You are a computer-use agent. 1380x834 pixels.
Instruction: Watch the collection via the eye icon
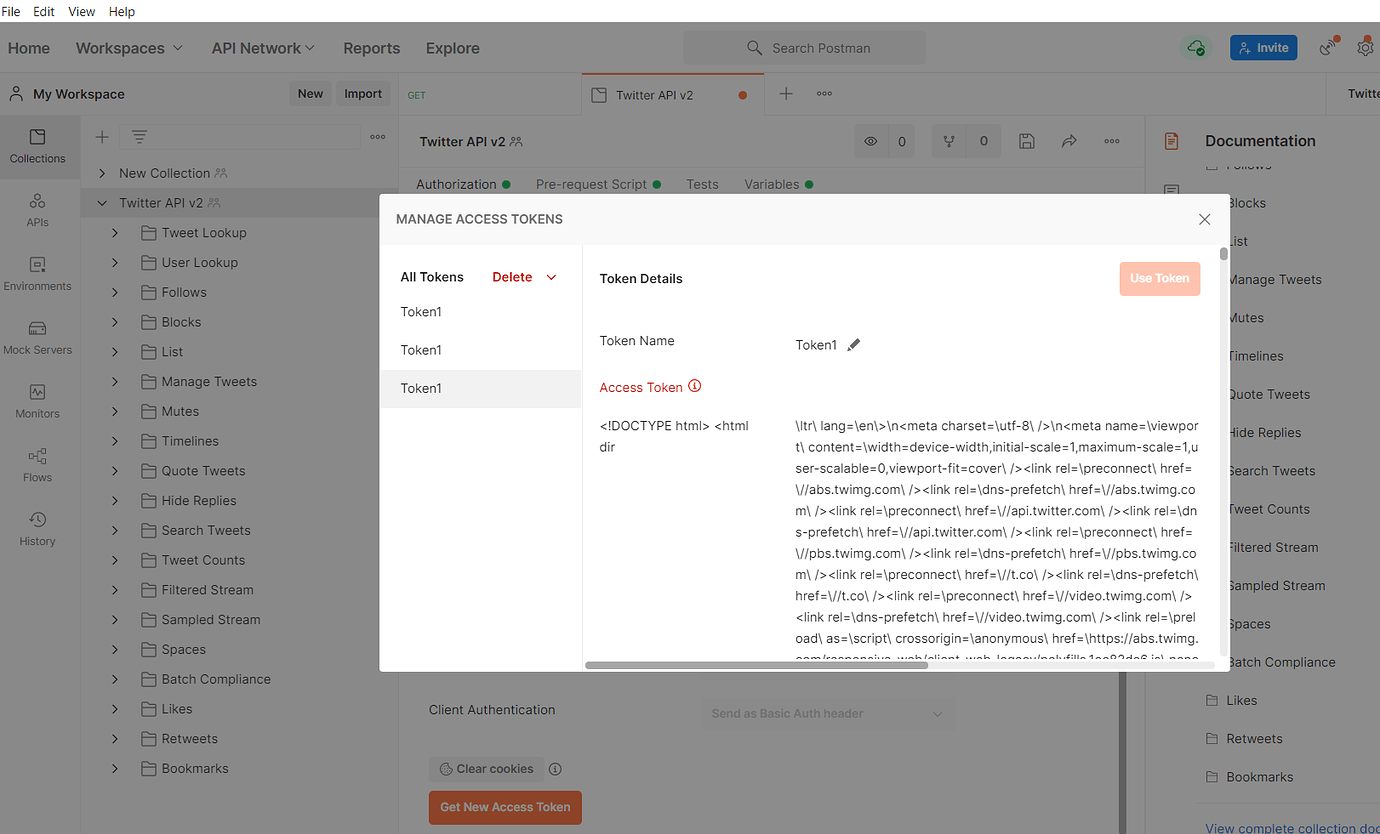point(870,141)
